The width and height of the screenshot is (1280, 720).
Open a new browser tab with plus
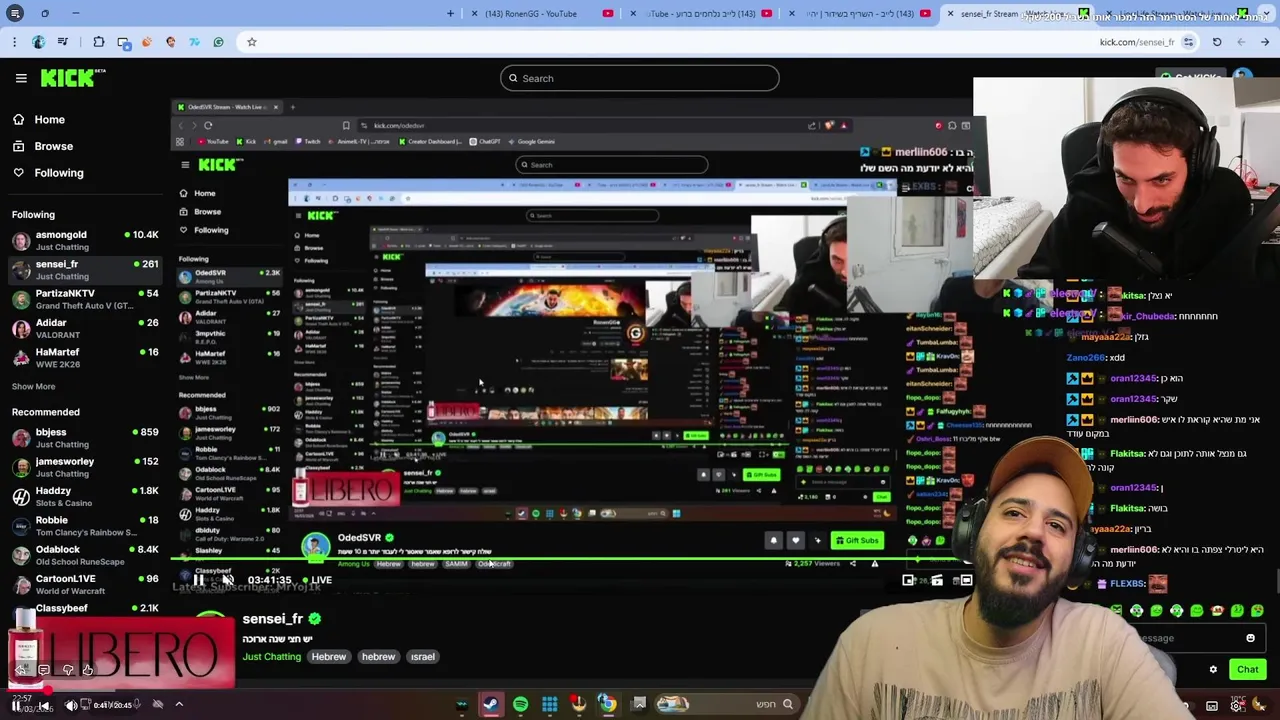(450, 13)
